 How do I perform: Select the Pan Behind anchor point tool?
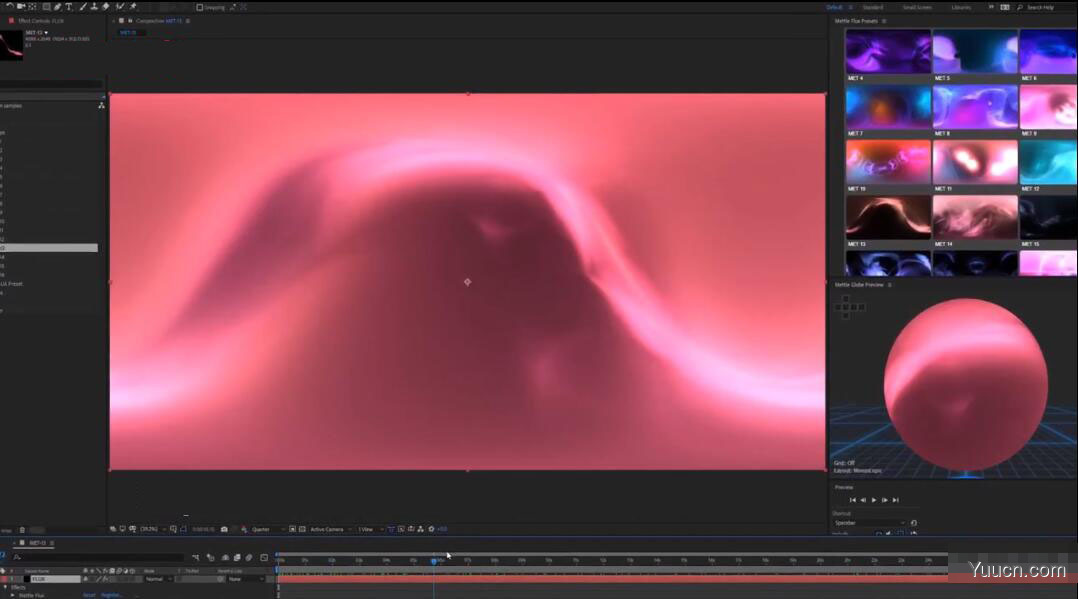32,6
